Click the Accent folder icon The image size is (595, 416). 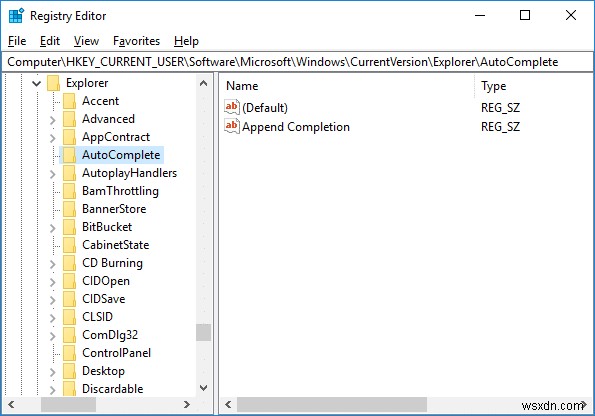point(69,101)
